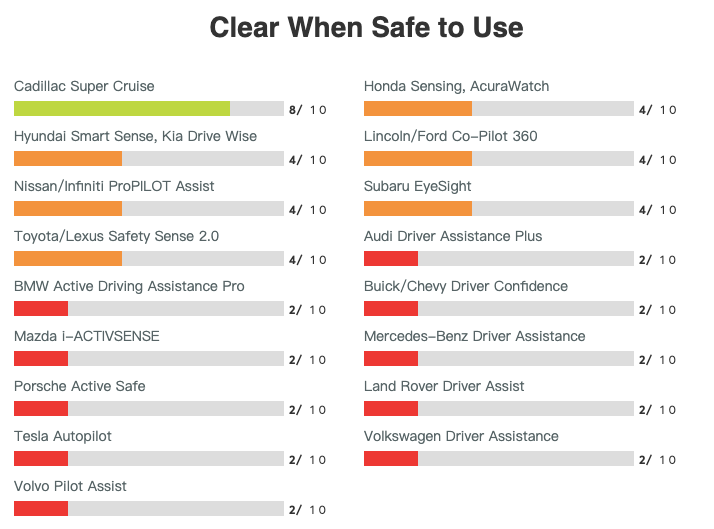Click the Cadillac Super Cruise green bar
This screenshot has height=529, width=714.
[122, 109]
